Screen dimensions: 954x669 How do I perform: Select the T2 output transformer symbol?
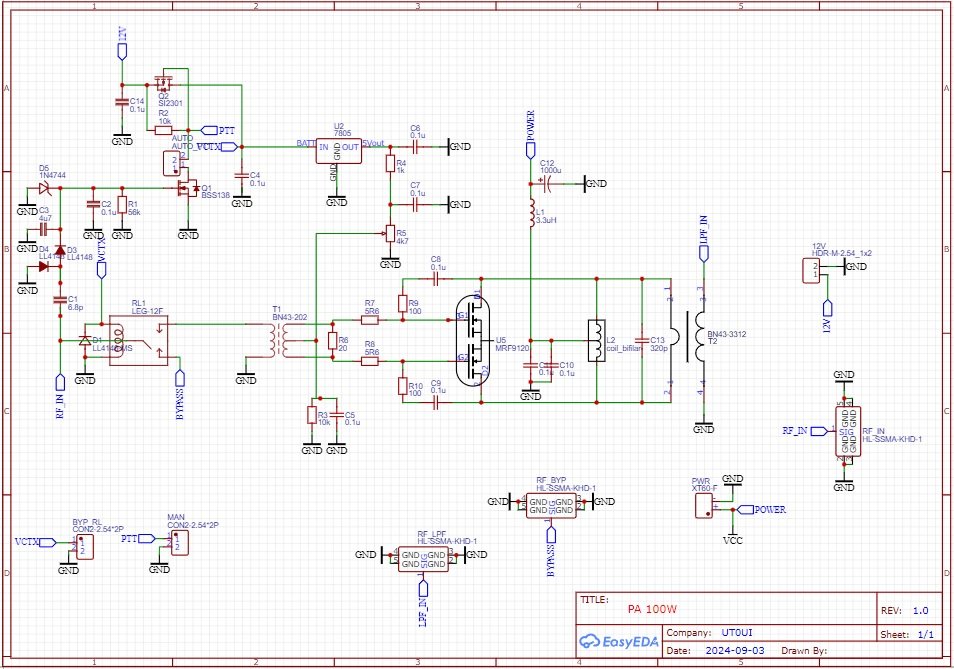(x=688, y=340)
